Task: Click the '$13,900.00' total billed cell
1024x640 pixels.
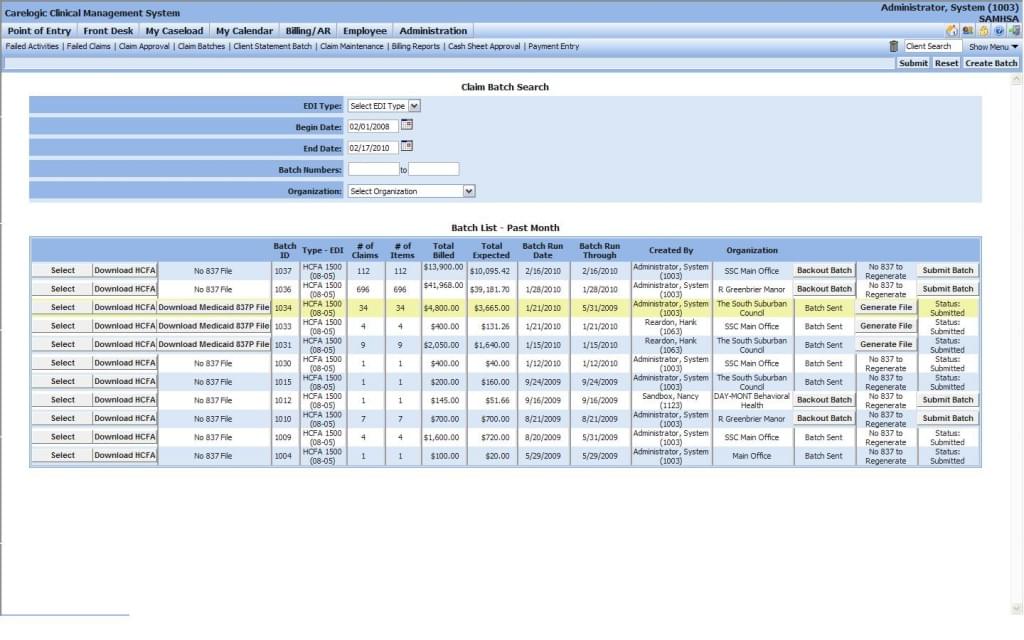Action: 444,268
